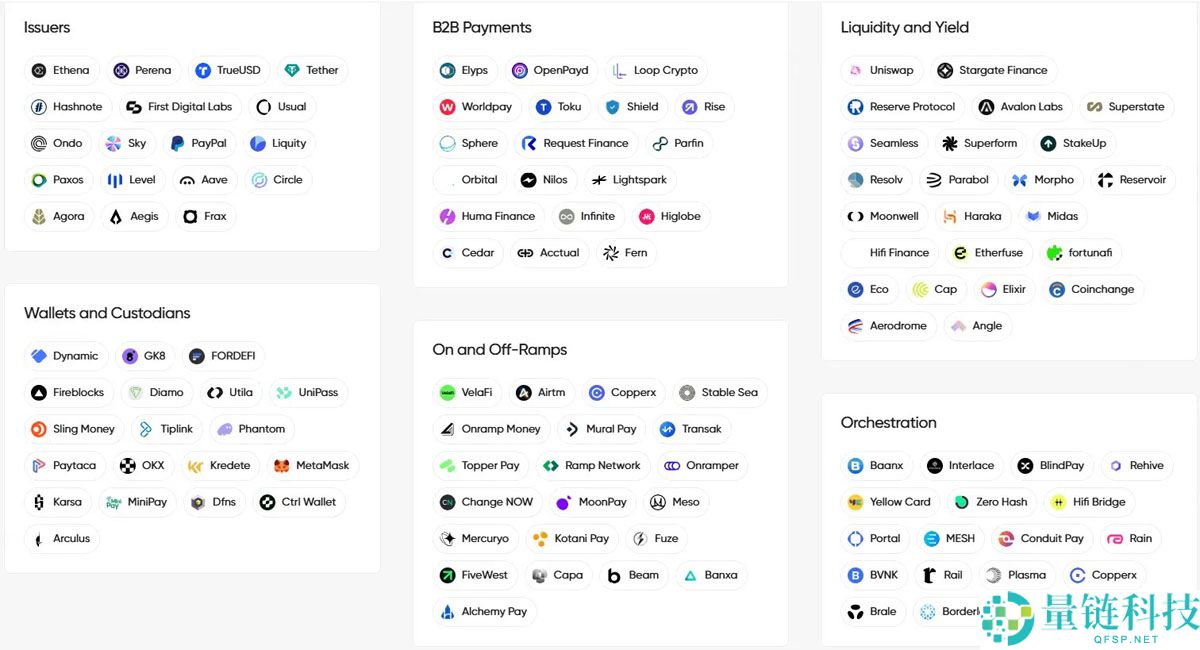Click the Tether diamond icon

(292, 71)
